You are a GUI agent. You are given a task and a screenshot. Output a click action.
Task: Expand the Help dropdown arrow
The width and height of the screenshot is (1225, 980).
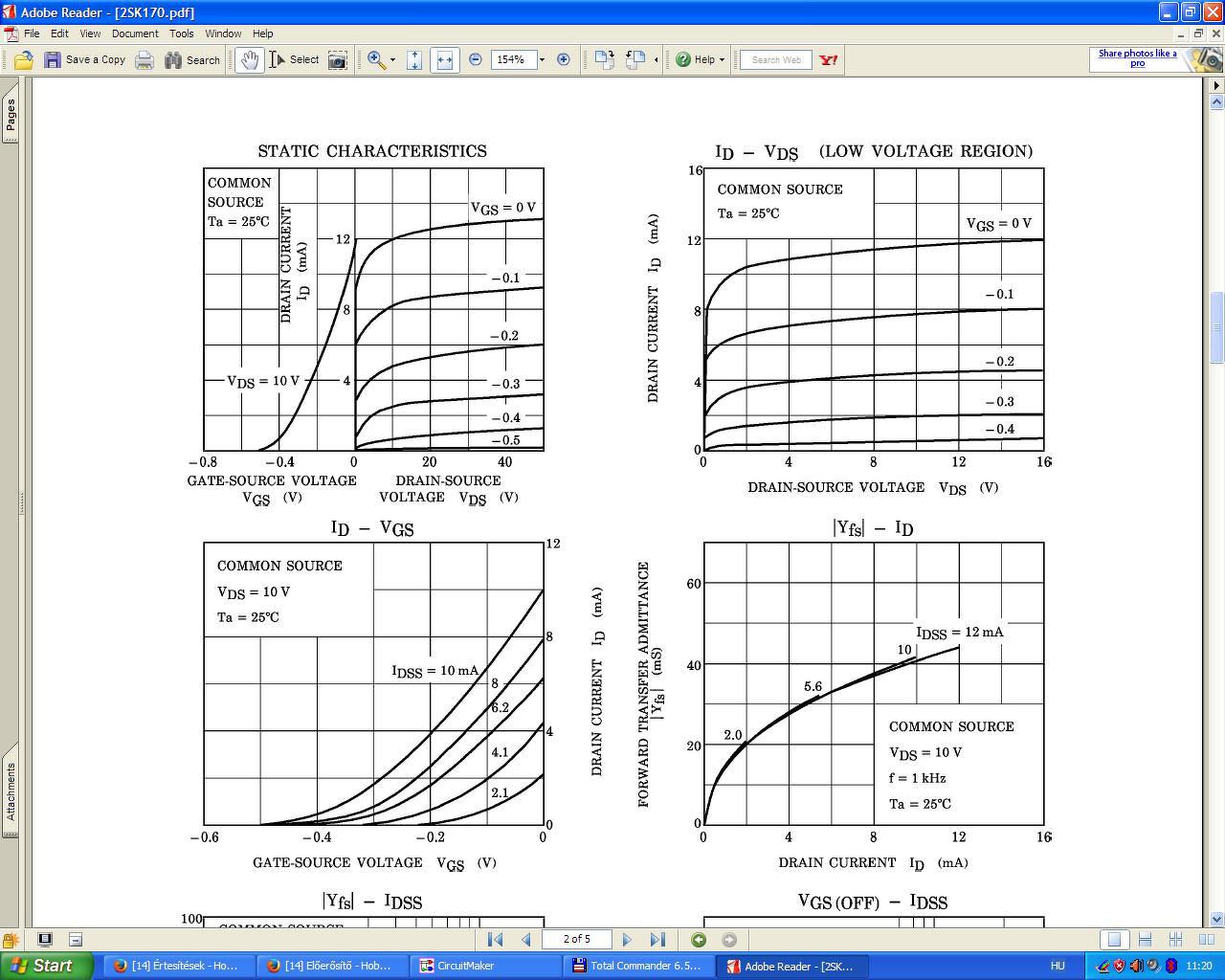(x=722, y=60)
